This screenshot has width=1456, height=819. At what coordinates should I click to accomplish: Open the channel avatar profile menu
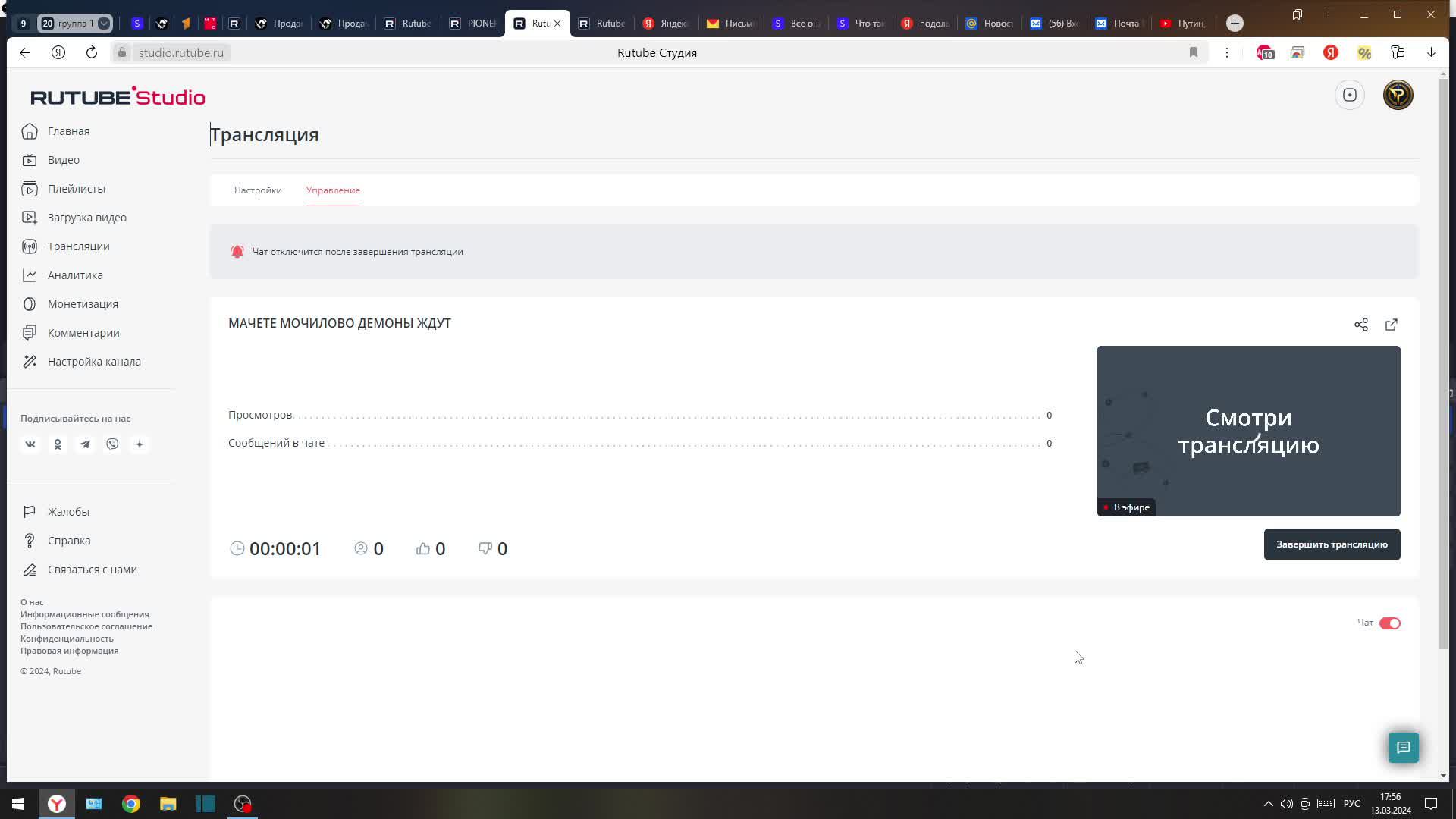pos(1398,95)
